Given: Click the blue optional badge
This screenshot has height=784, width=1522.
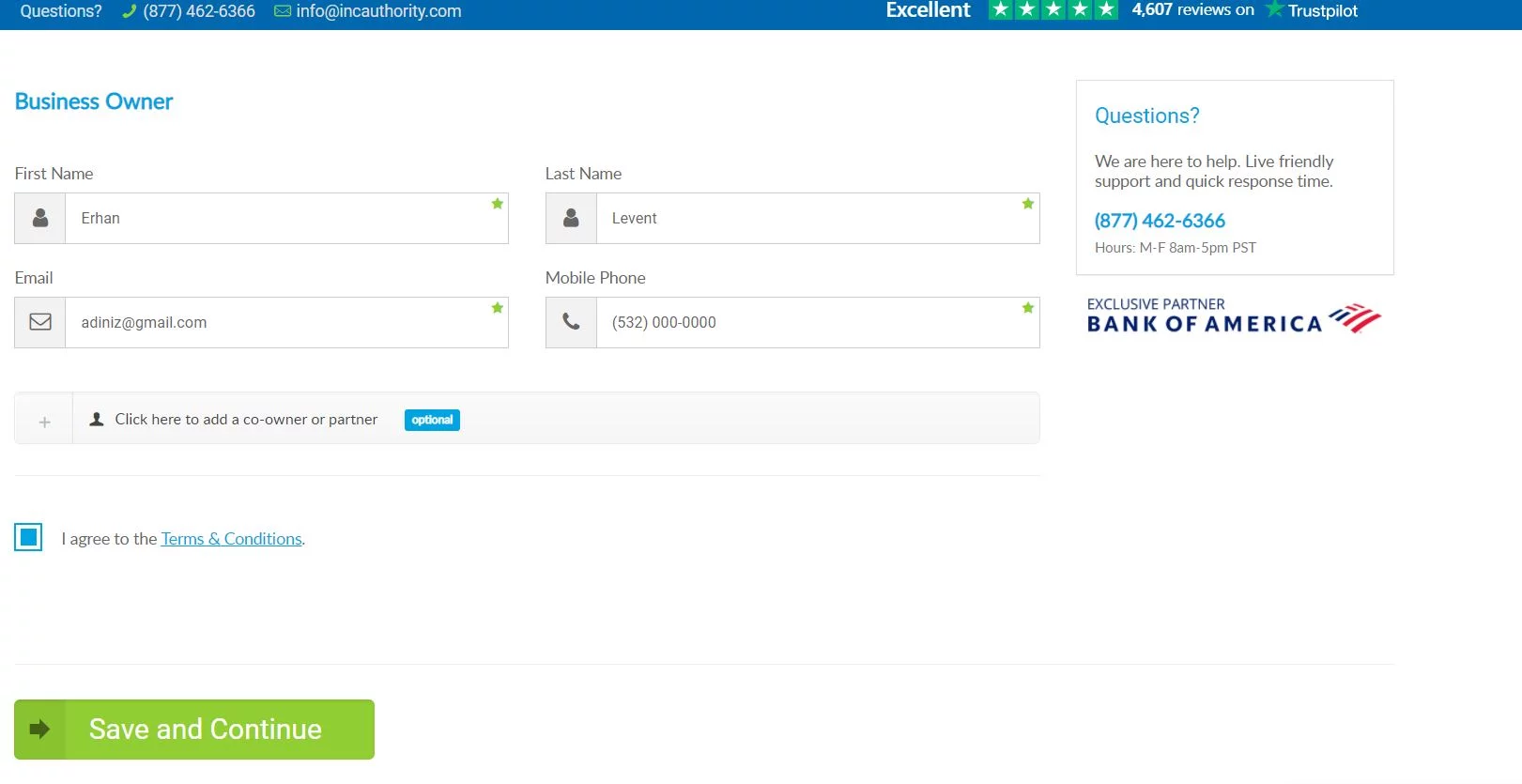Looking at the screenshot, I should tap(432, 420).
